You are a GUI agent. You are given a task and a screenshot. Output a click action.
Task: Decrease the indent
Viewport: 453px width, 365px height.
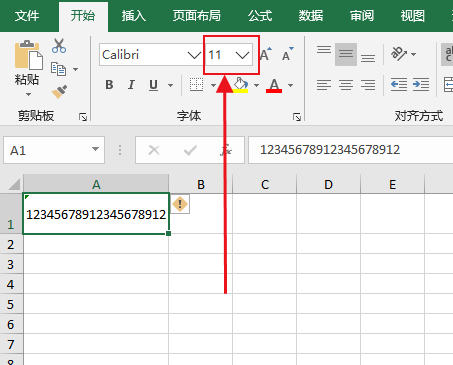(399, 85)
